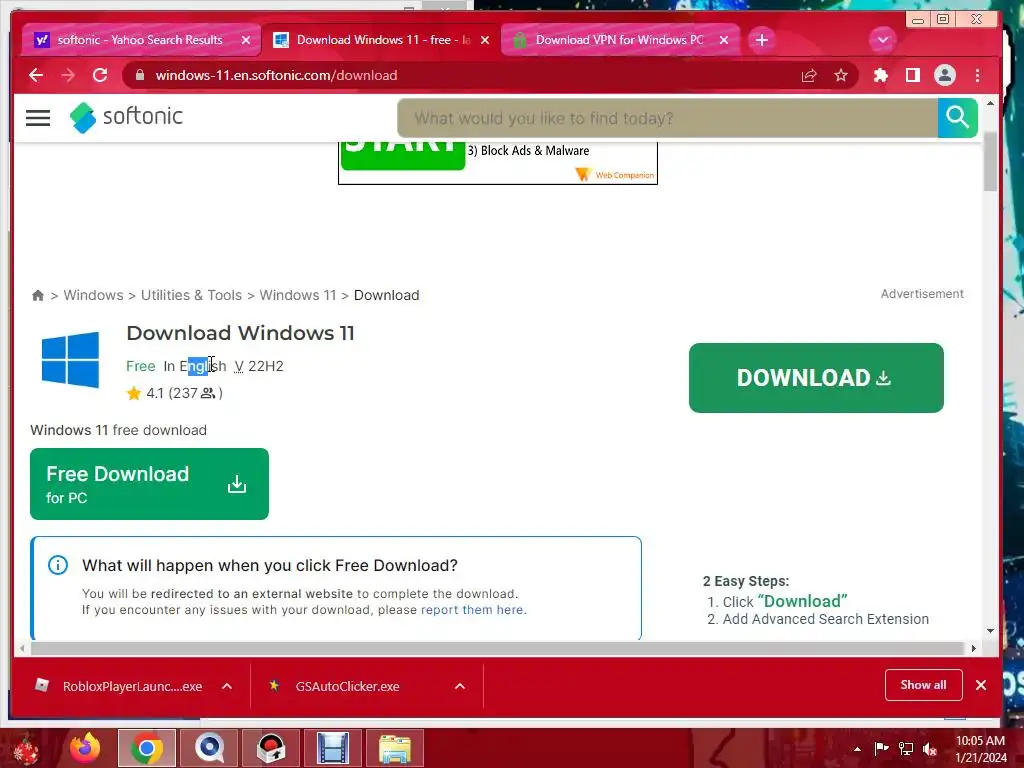The width and height of the screenshot is (1024, 768).
Task: Open the report them here link
Action: pyautogui.click(x=473, y=609)
